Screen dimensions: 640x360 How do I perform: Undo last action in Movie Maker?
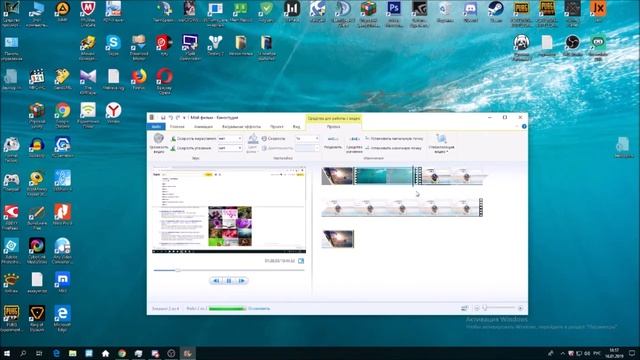tap(171, 118)
